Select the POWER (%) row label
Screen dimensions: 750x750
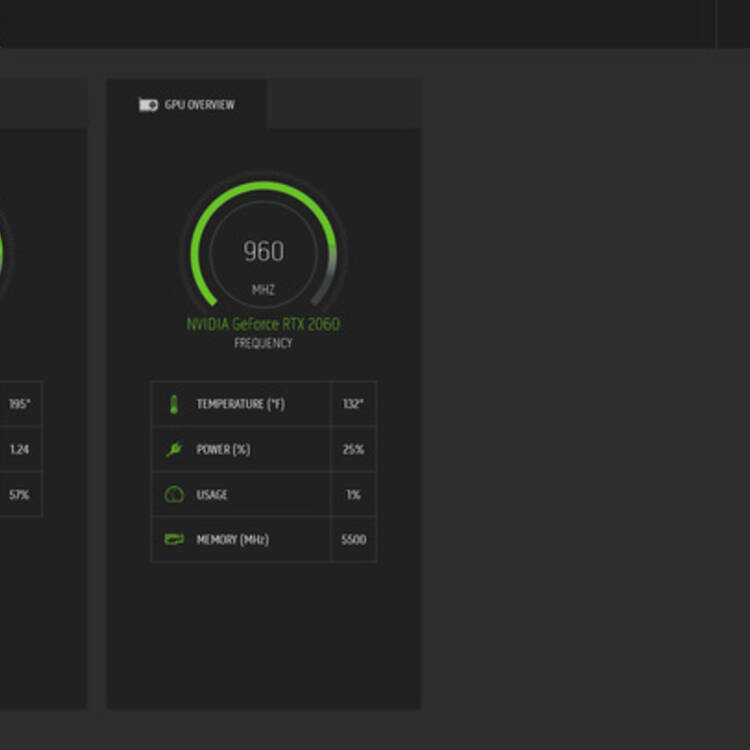pyautogui.click(x=223, y=449)
